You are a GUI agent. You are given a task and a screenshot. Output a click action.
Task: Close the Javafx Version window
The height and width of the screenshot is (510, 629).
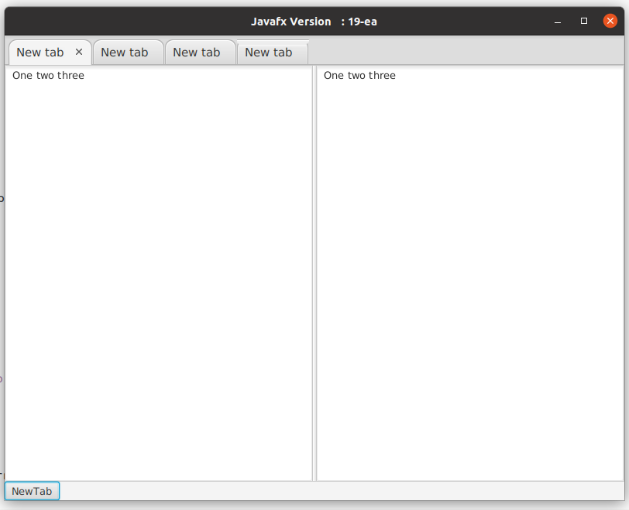pyautogui.click(x=610, y=21)
